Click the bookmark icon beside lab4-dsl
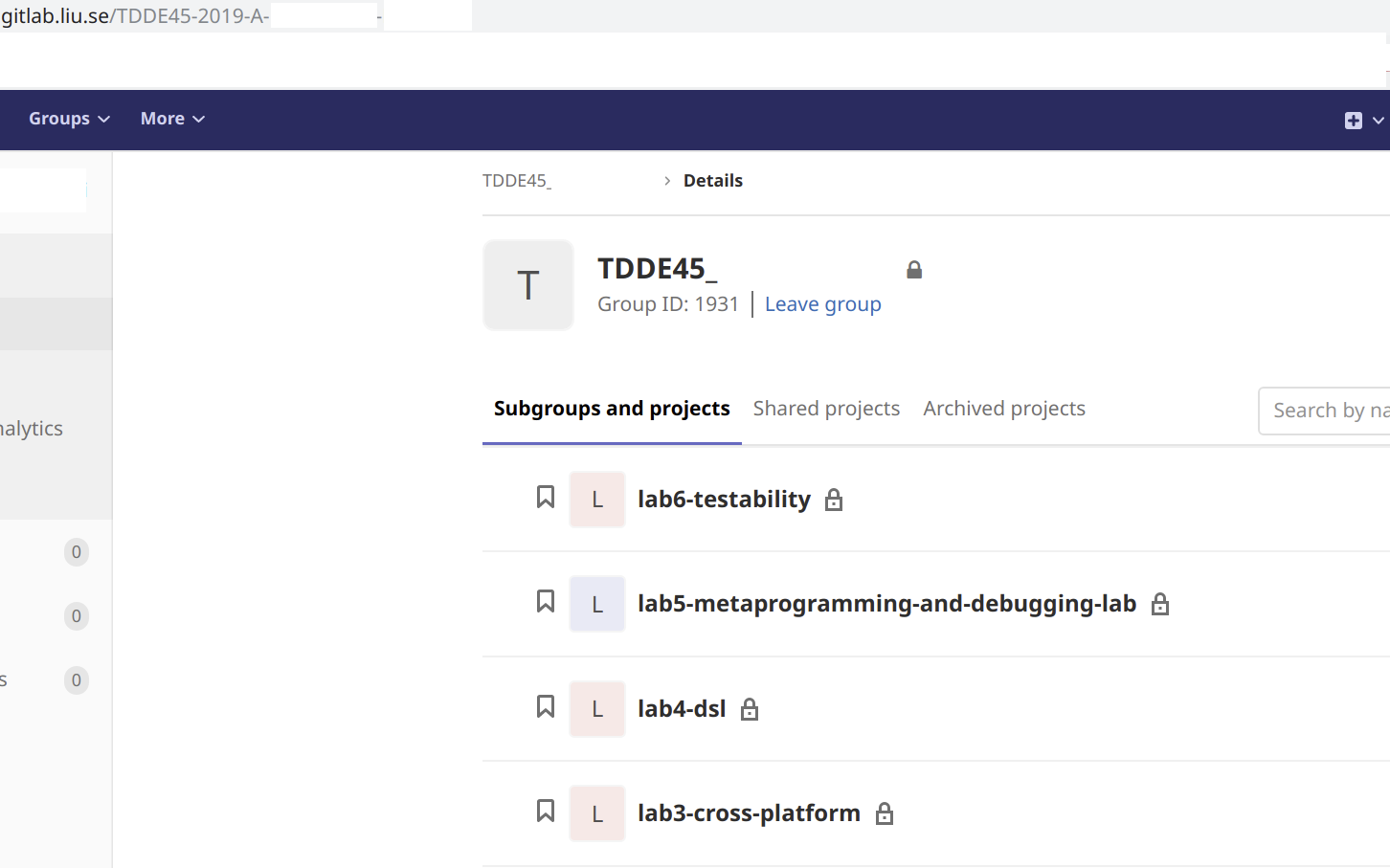The width and height of the screenshot is (1390, 868). click(546, 706)
